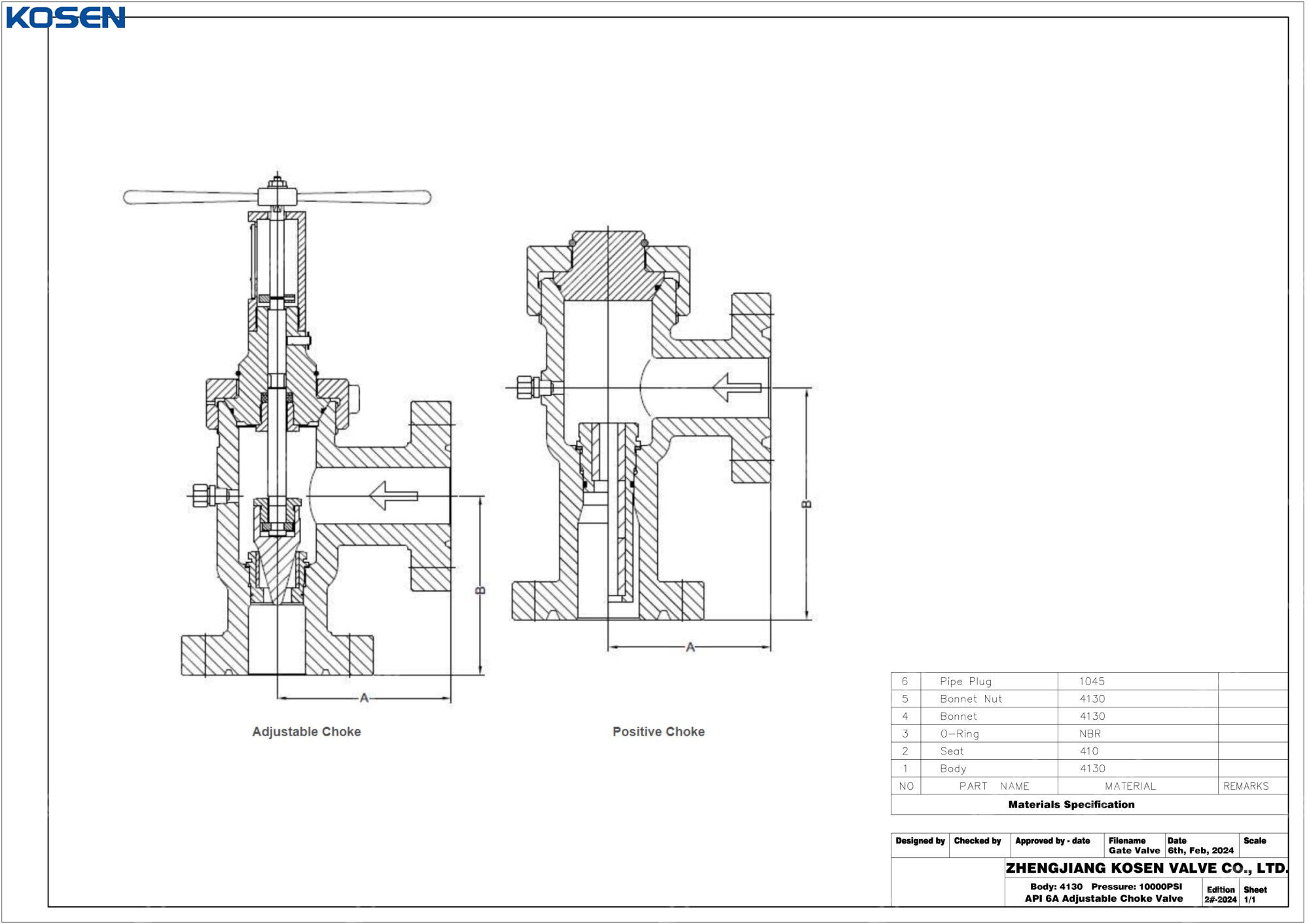The width and height of the screenshot is (1309, 924).
Task: Click the 'Scale' field
Action: click(x=1264, y=845)
